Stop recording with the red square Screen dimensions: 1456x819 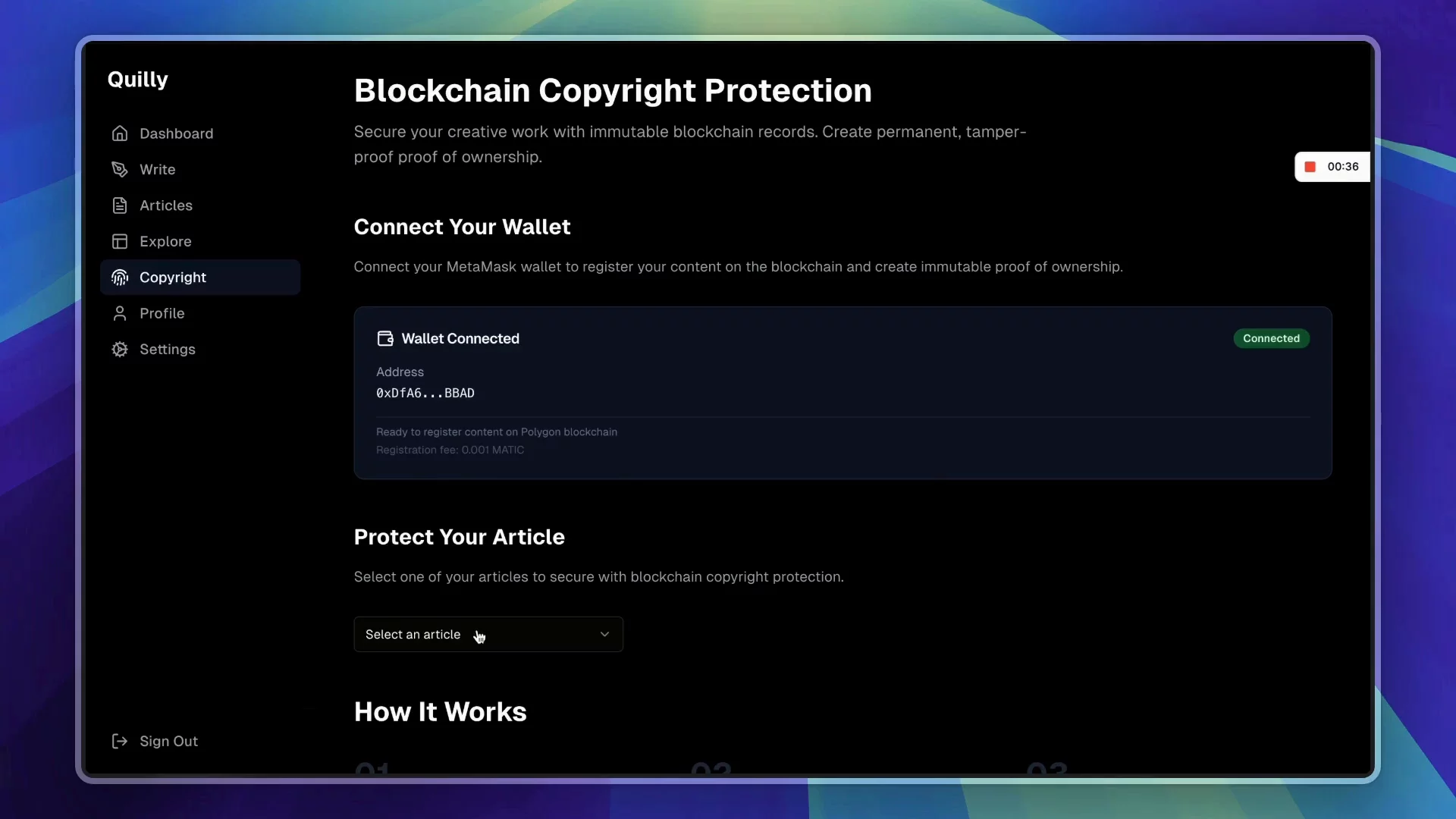click(1310, 167)
